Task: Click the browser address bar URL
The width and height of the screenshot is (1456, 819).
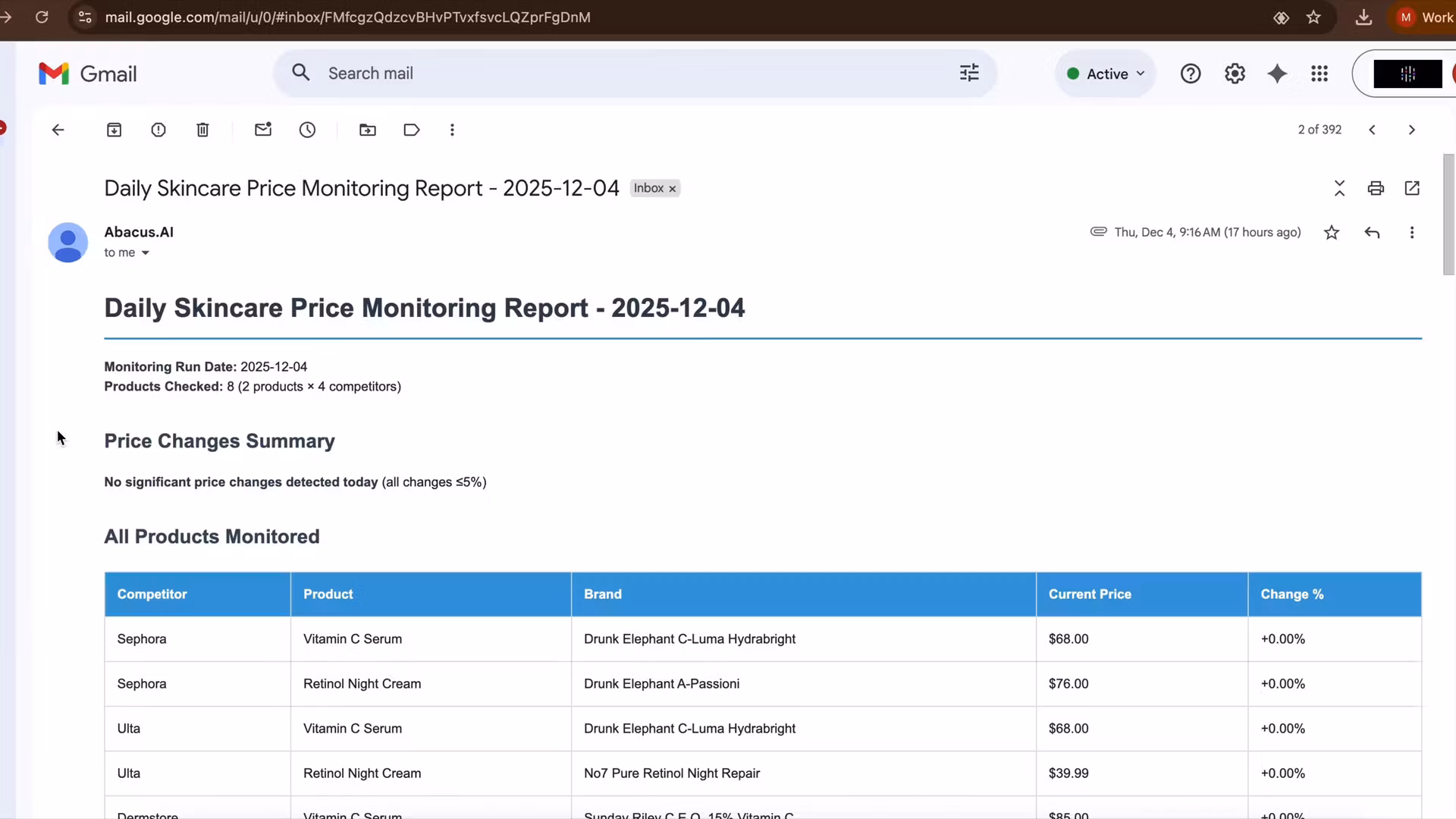Action: 347,17
